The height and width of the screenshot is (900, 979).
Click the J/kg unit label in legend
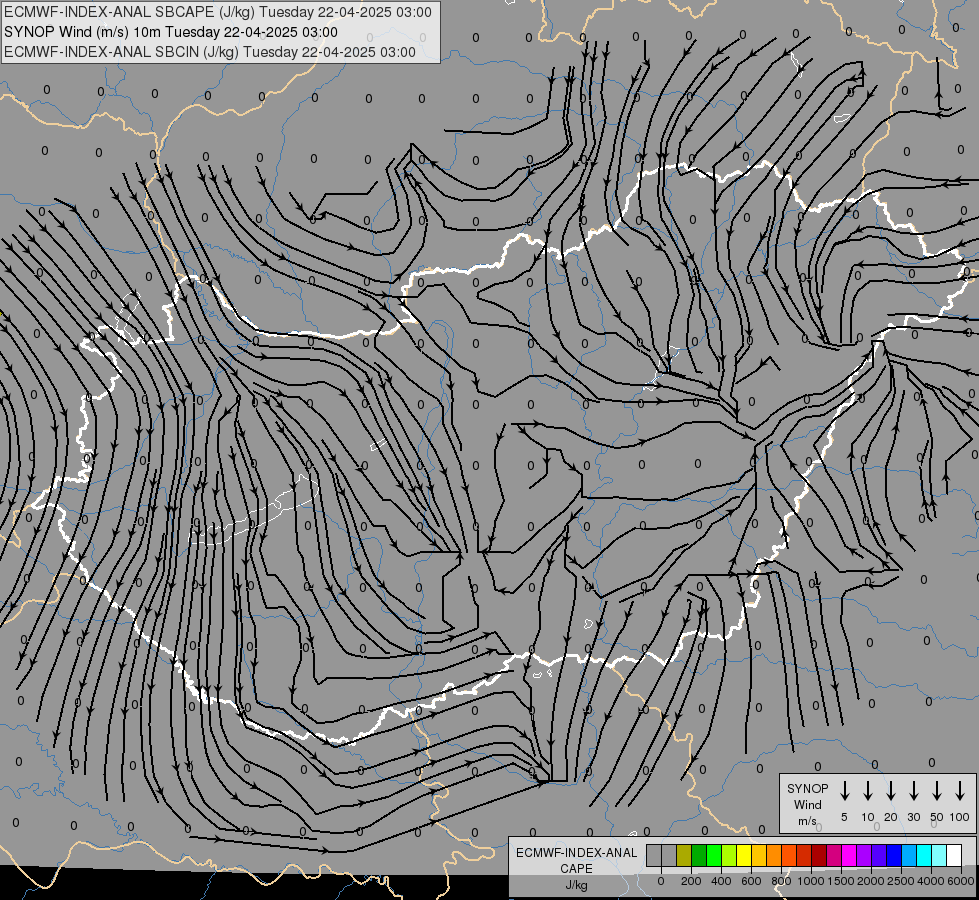[x=576, y=885]
